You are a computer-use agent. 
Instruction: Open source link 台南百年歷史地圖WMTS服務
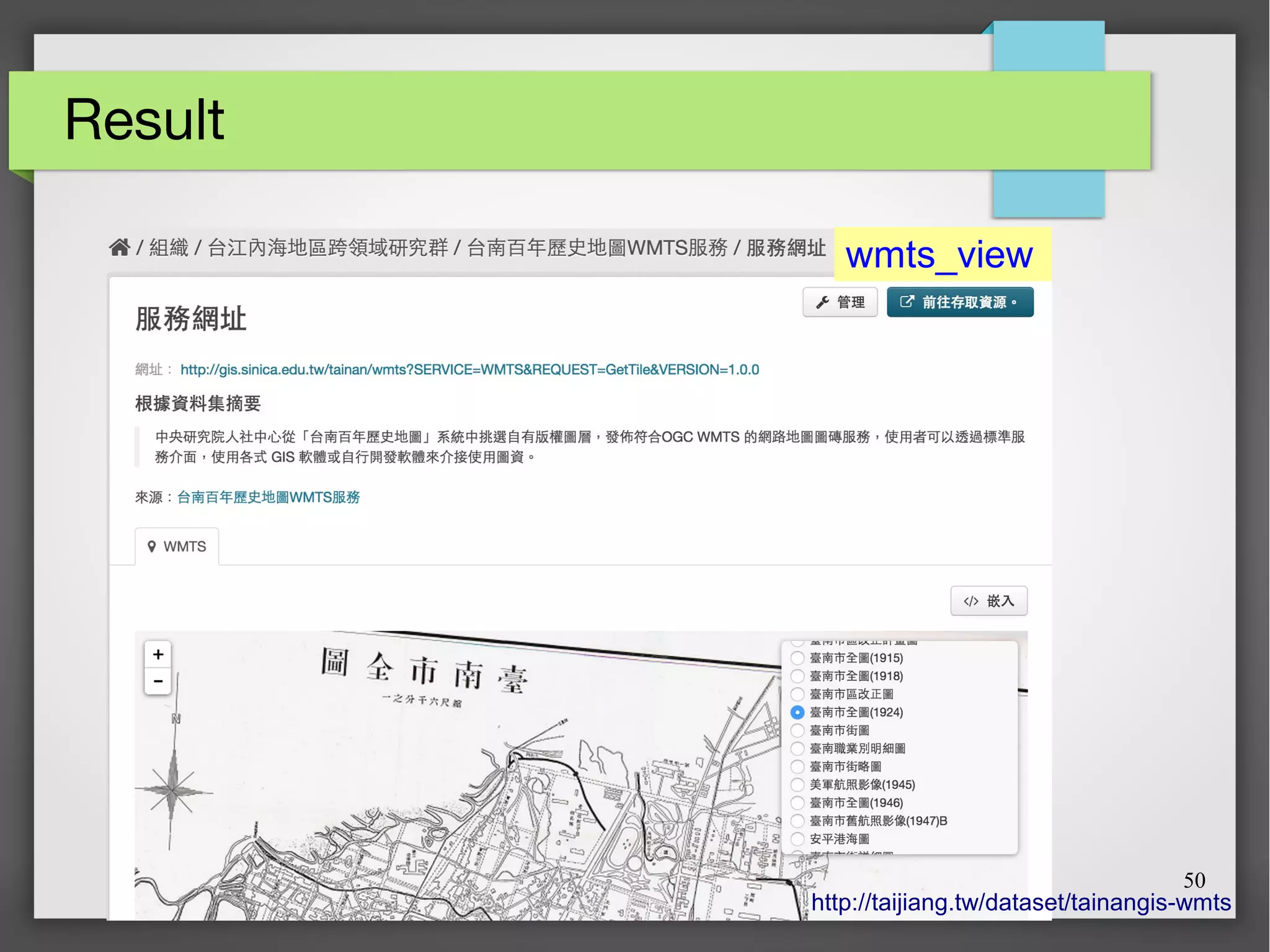click(x=269, y=497)
